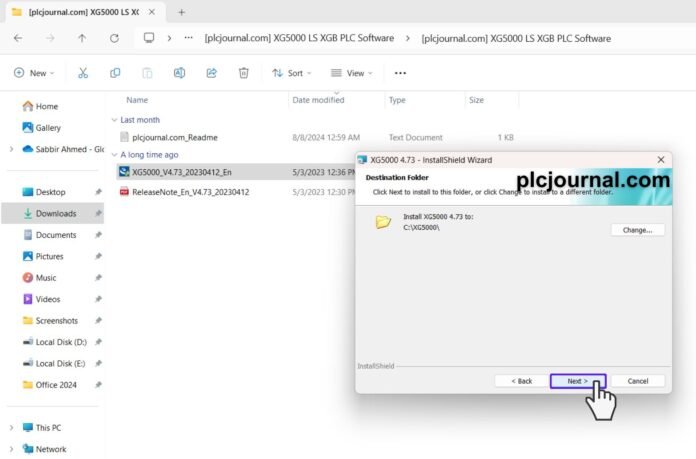Viewport: 696px width, 459px height.
Task: Click the Next button in InstallShield wizard
Action: pos(577,381)
